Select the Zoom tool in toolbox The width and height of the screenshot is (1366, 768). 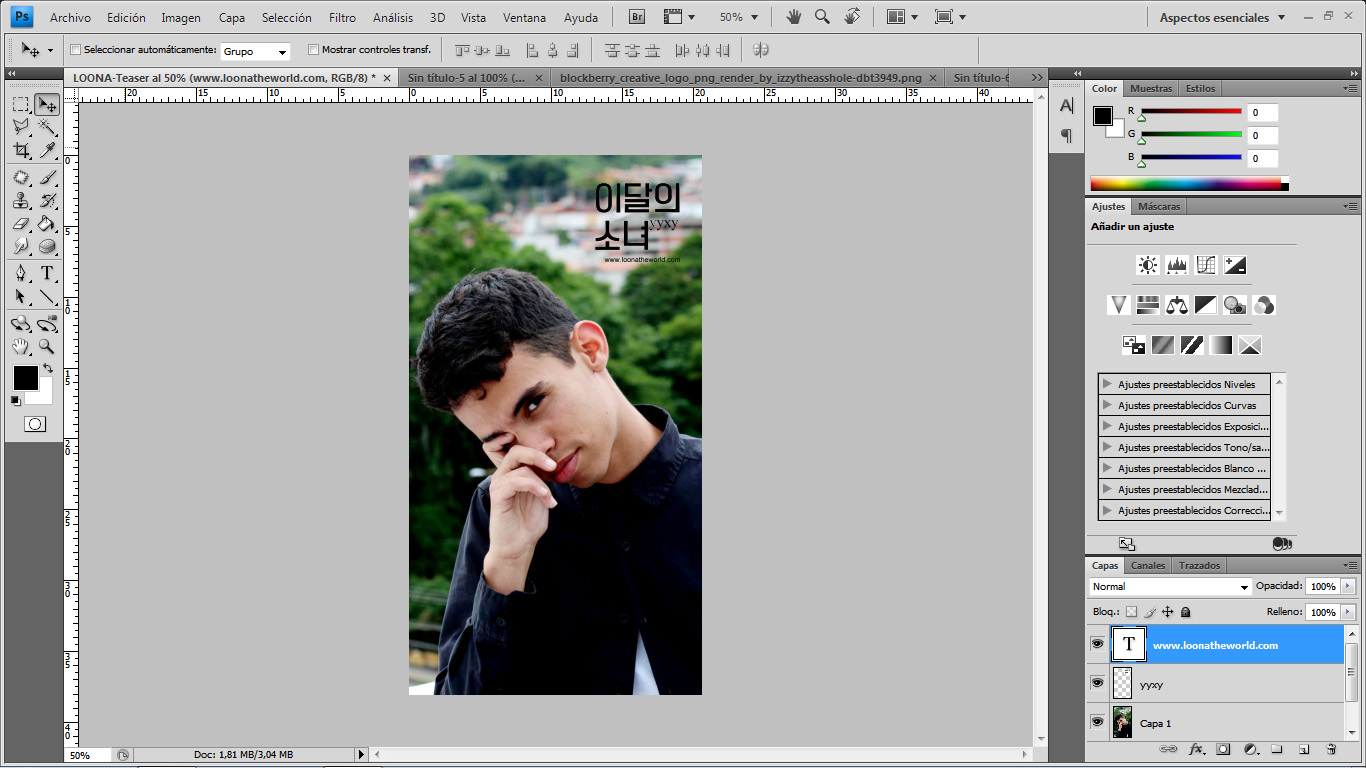pos(47,346)
